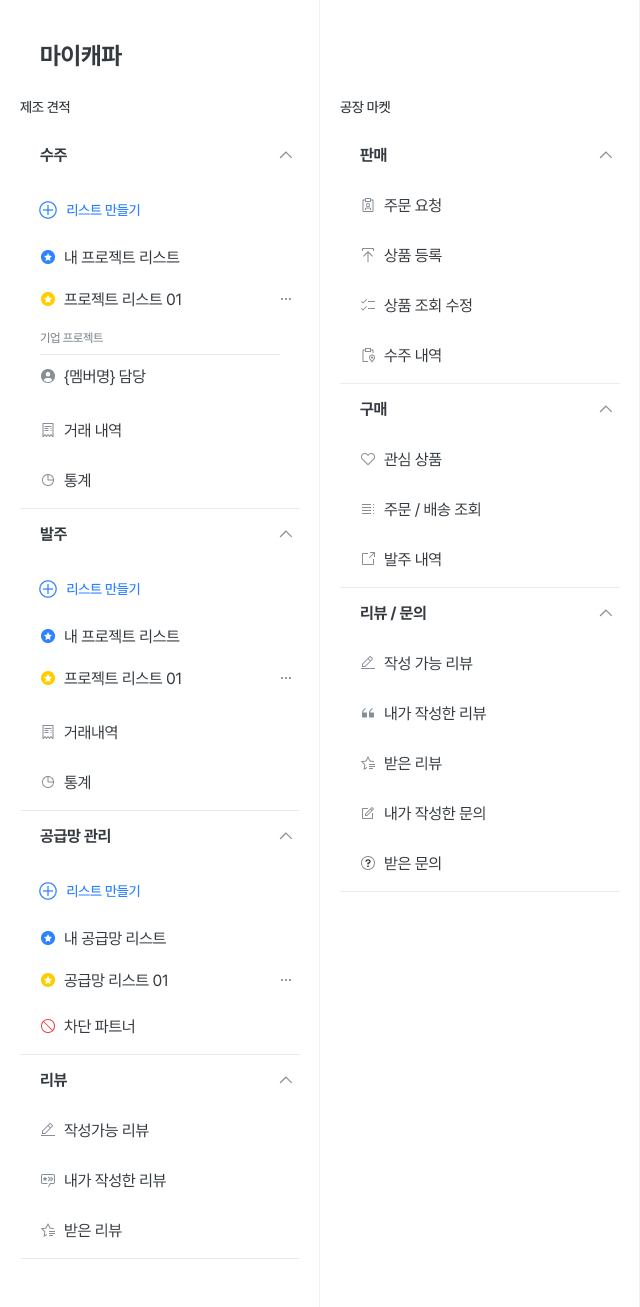This screenshot has width=640, height=1307.
Task: Click the clock icon for 통계 under 수주
Action: pos(47,480)
